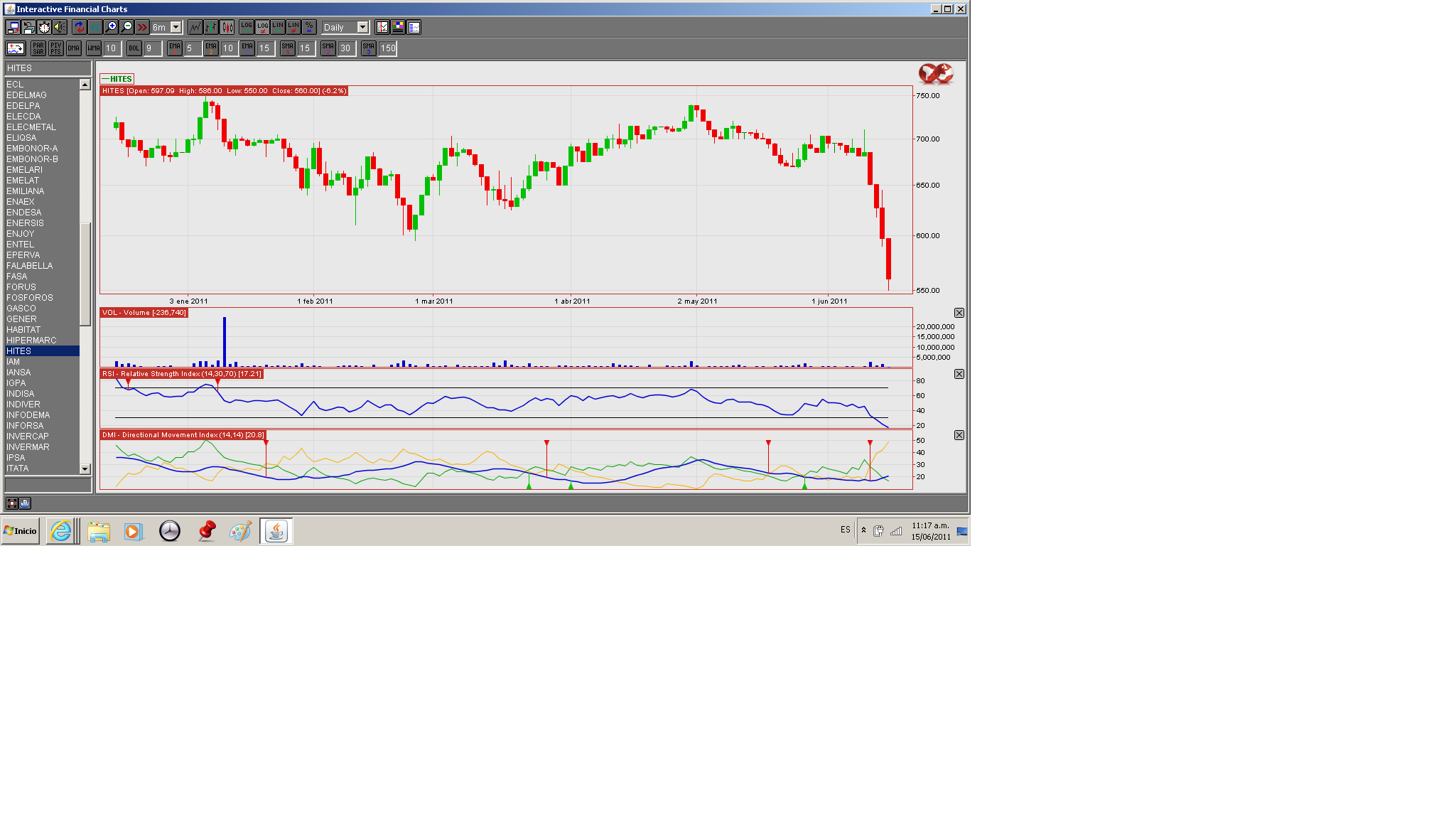Select ENDESA in the symbol list
This screenshot has width=1456, height=819.
click(24, 213)
